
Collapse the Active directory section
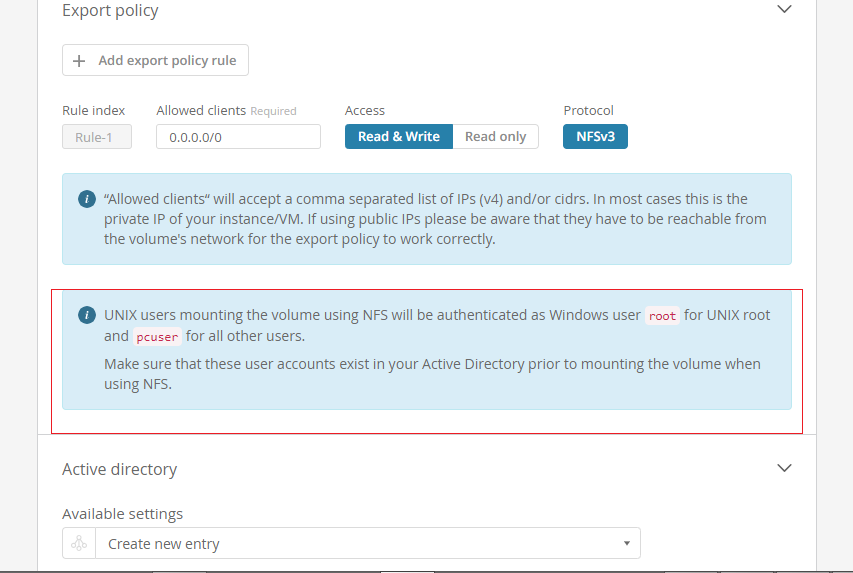point(784,468)
